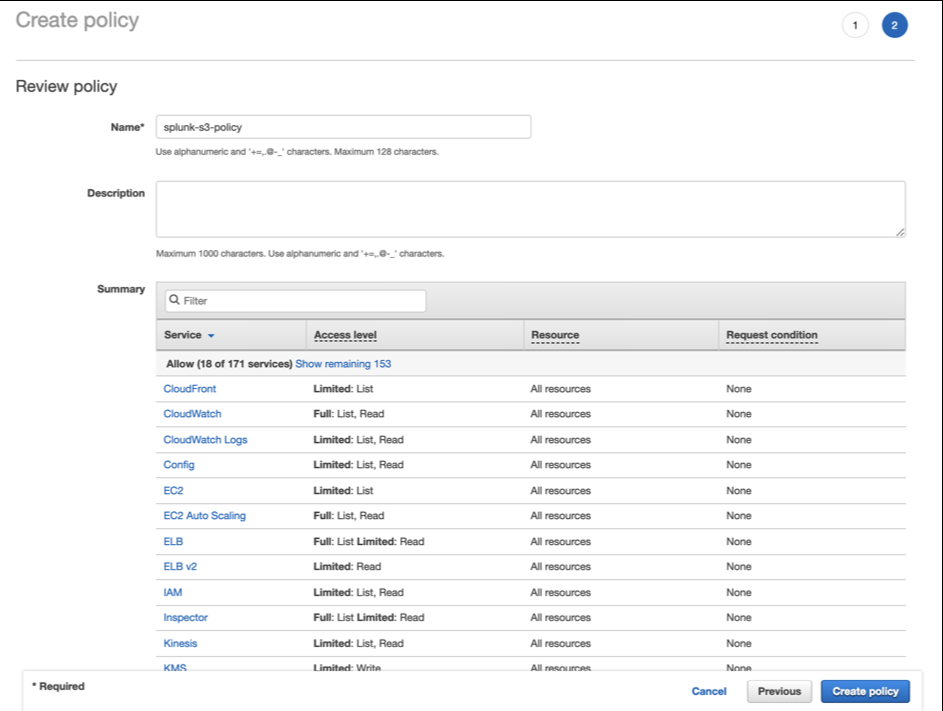The height and width of the screenshot is (711, 943).
Task: Open the Kinesis service link
Action: pos(180,643)
